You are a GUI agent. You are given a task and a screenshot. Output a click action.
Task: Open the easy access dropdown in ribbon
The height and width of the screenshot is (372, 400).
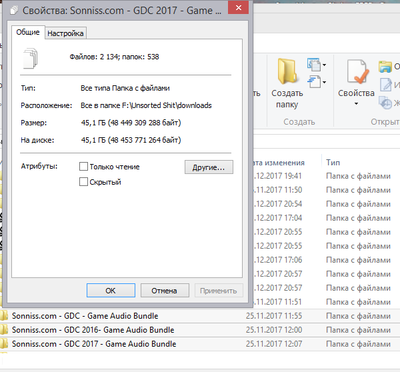(317, 82)
